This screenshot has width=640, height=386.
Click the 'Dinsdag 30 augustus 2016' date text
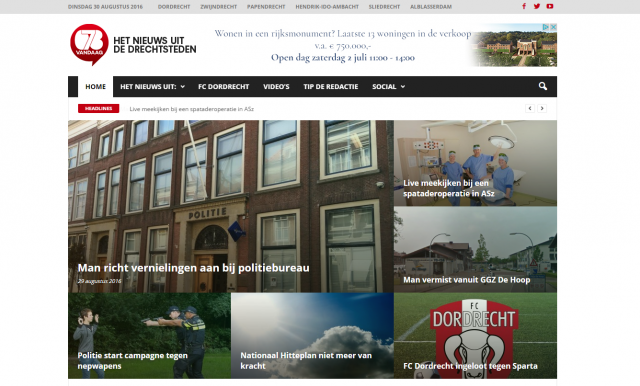105,7
